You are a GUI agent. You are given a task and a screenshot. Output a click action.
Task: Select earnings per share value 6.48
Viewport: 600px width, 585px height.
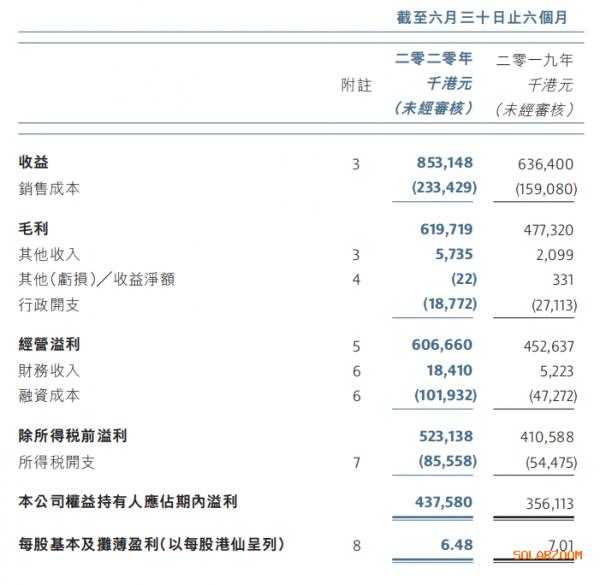(x=457, y=545)
